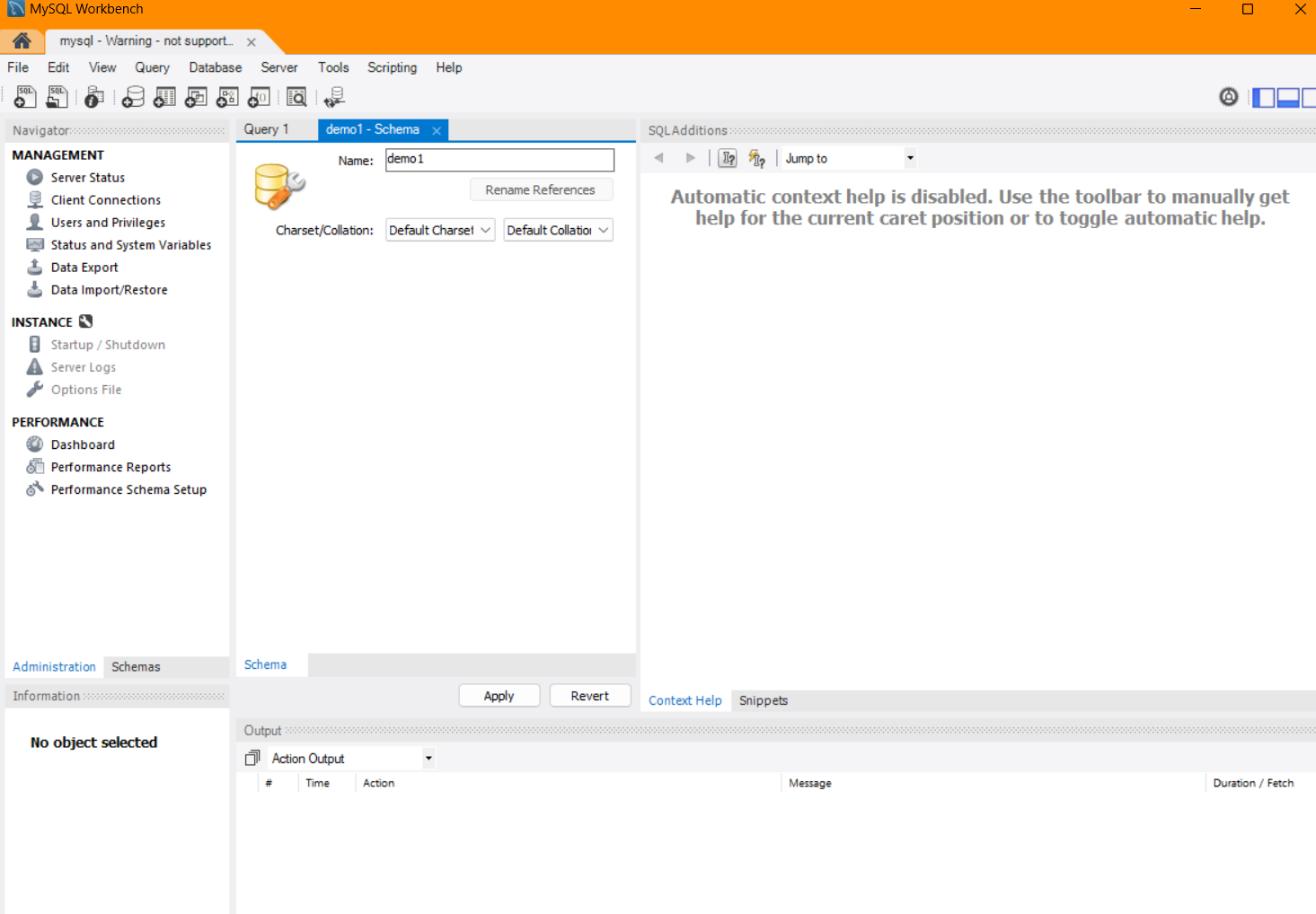This screenshot has height=914, width=1316.
Task: Click the Rename References button
Action: click(x=541, y=189)
